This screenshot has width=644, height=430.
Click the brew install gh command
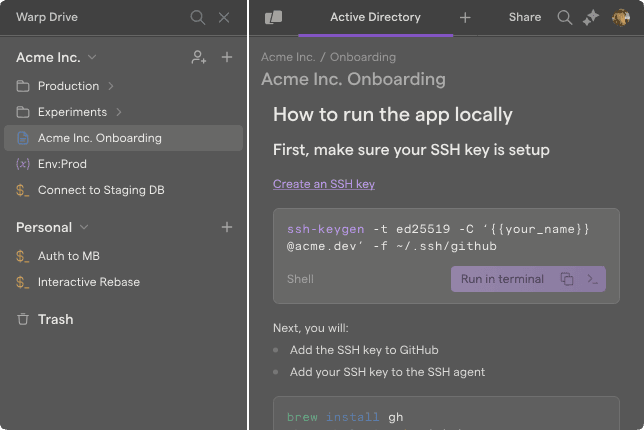[345, 417]
